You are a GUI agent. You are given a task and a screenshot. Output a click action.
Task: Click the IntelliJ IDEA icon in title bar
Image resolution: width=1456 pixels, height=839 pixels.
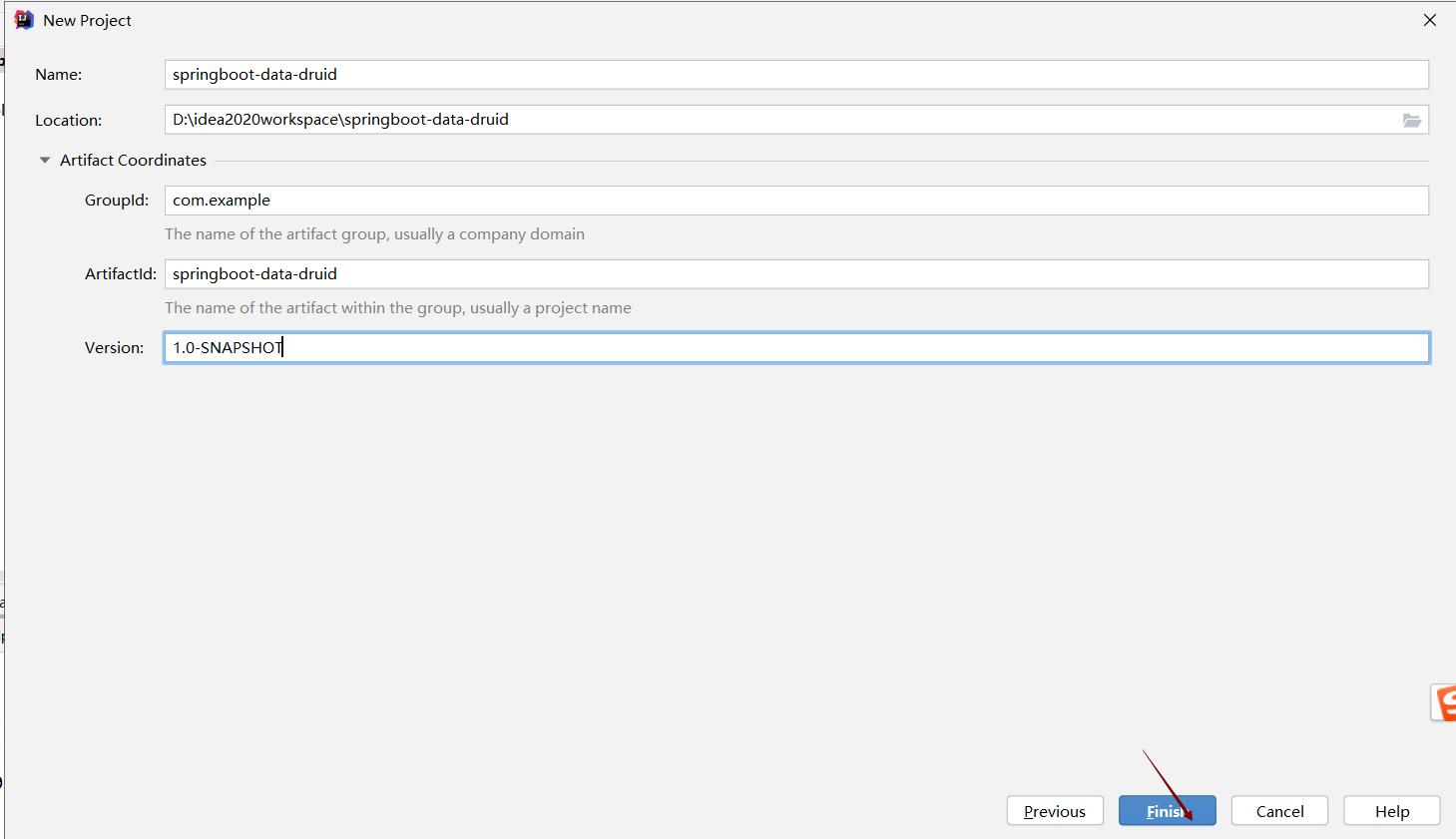pyautogui.click(x=24, y=20)
